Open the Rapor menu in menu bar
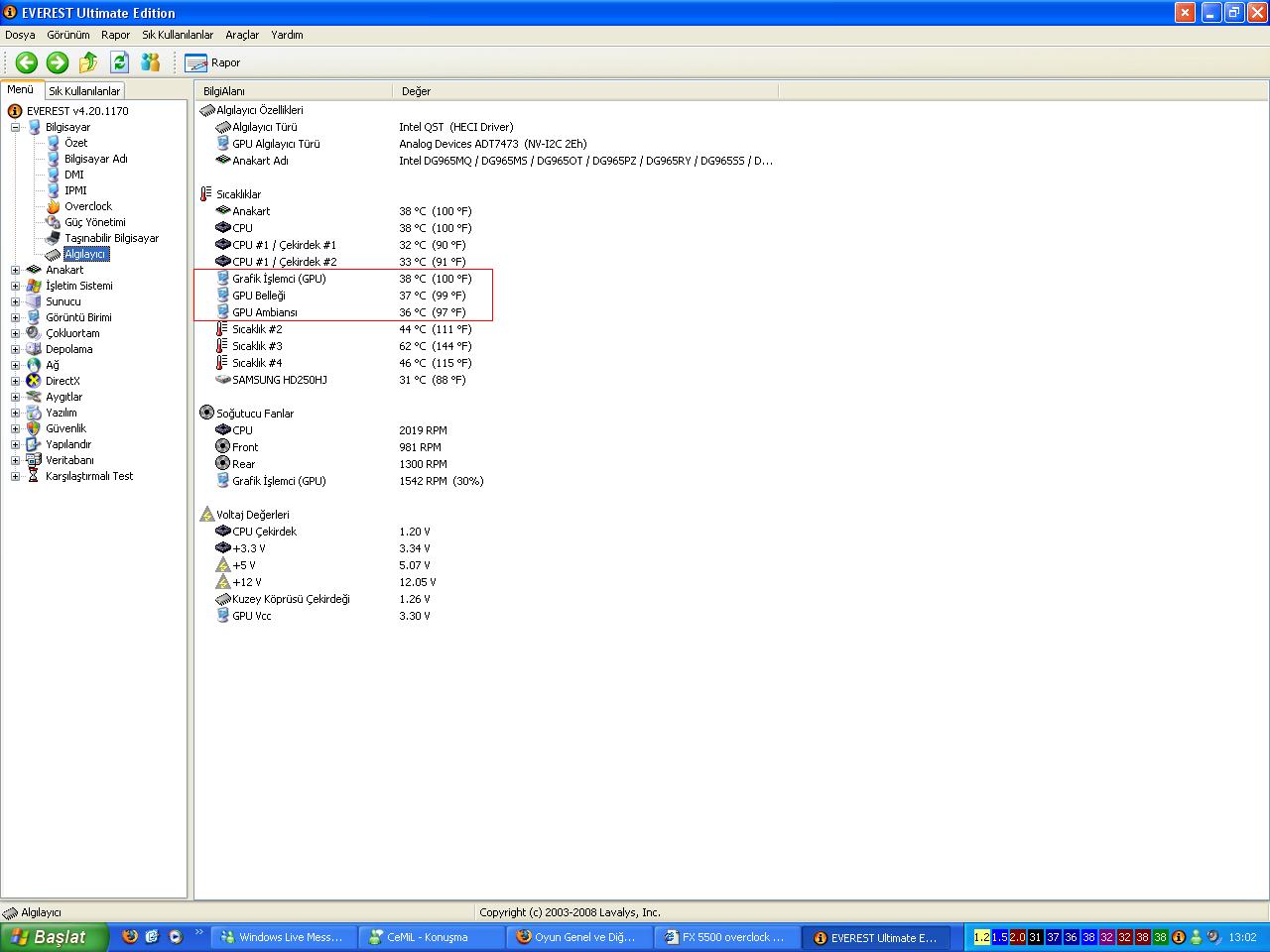This screenshot has width=1270, height=952. click(x=116, y=35)
